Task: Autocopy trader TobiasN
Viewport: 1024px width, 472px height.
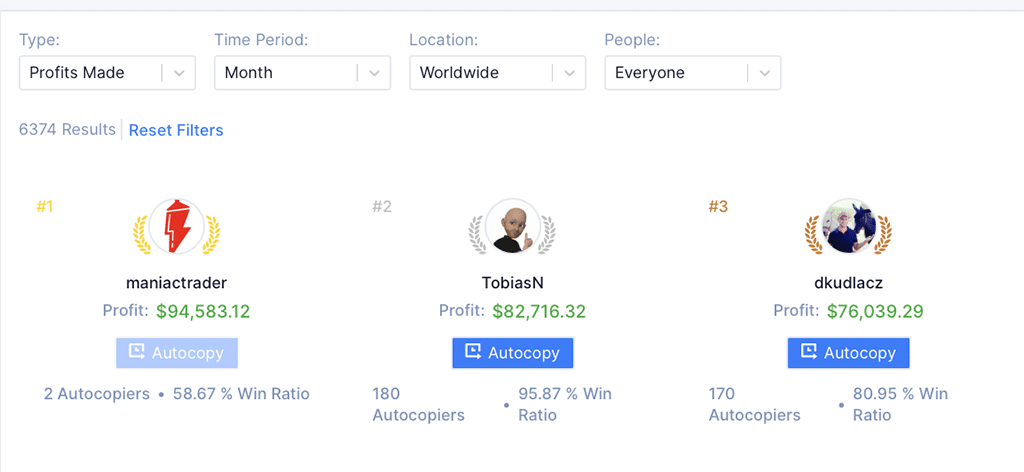Action: (x=513, y=353)
